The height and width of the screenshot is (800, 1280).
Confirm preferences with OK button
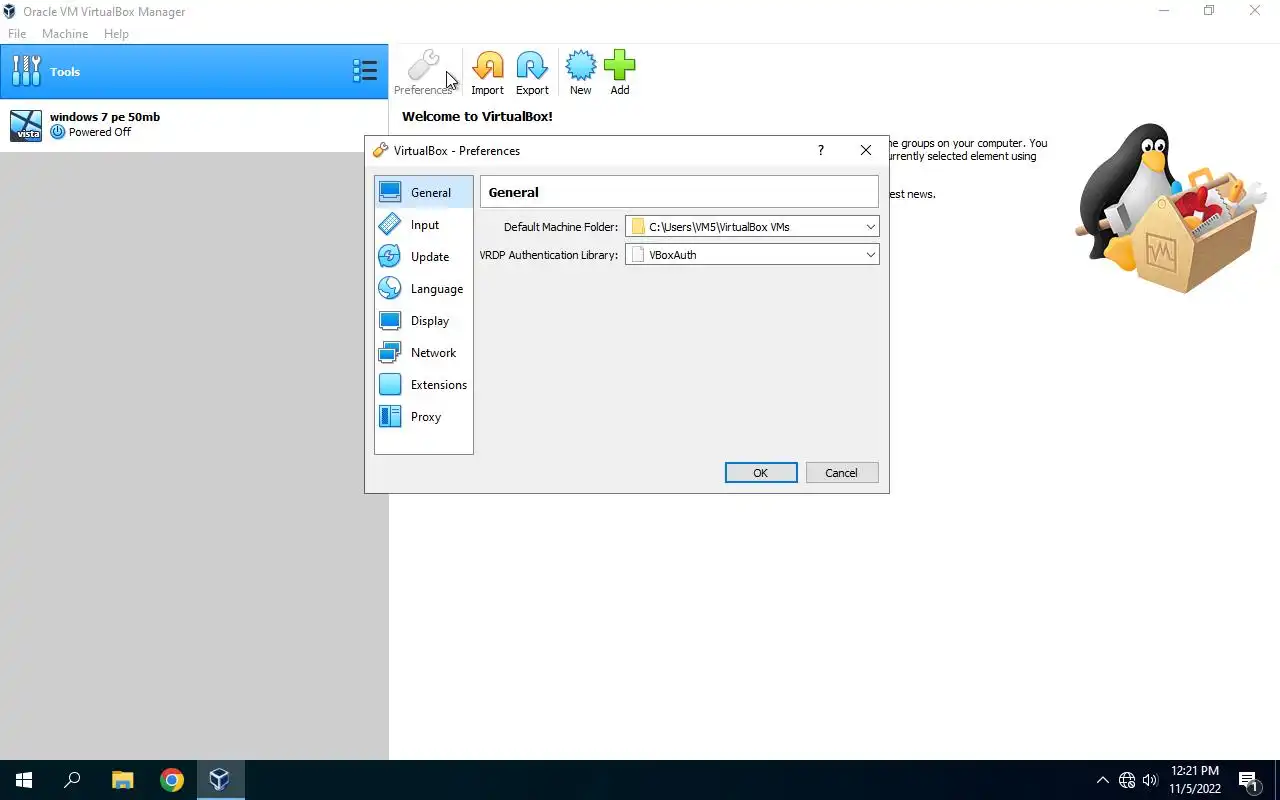(761, 473)
